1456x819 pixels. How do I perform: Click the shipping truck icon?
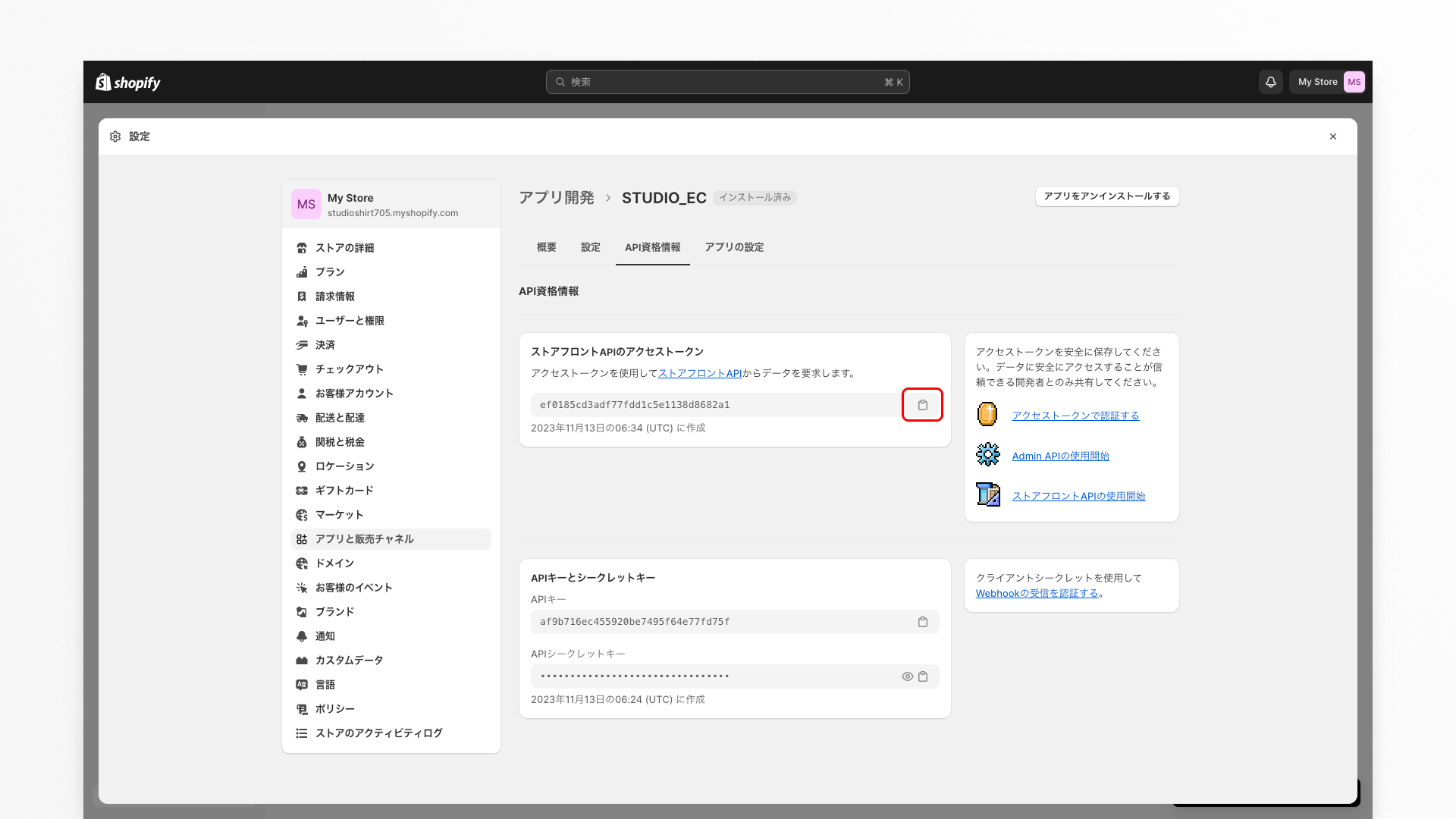[x=302, y=418]
